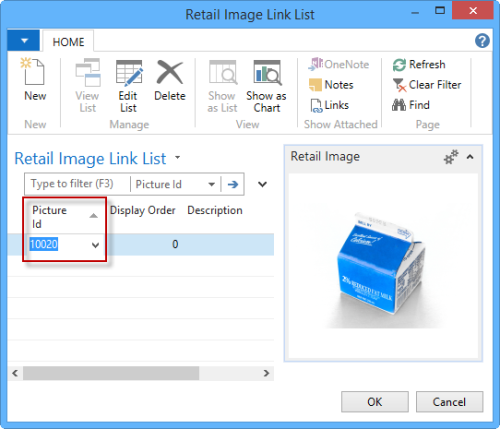Close the Retail Image Link List window
Screen dimensions: 500x429
pos(472,10)
